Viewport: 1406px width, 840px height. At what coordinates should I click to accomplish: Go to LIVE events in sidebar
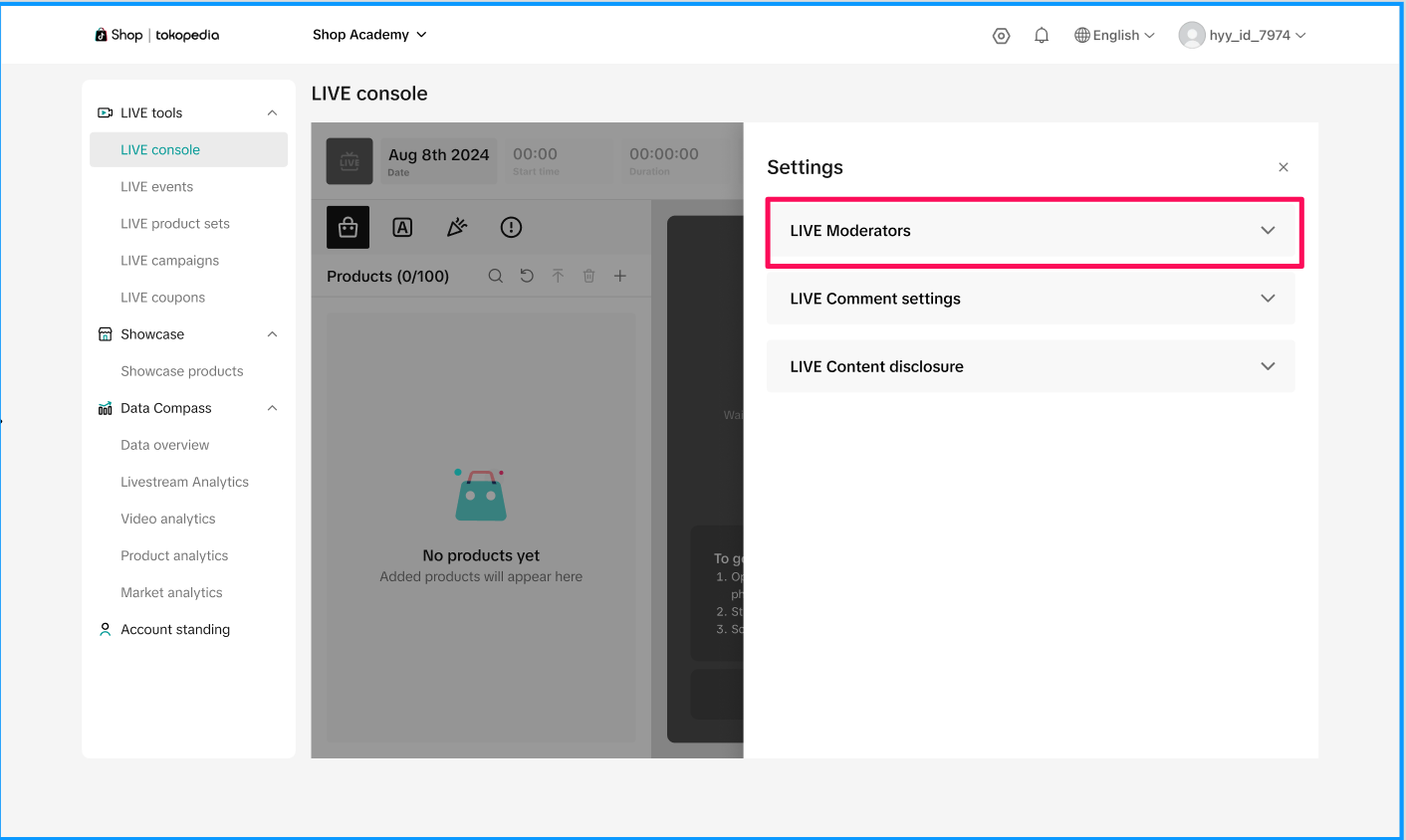click(x=157, y=187)
